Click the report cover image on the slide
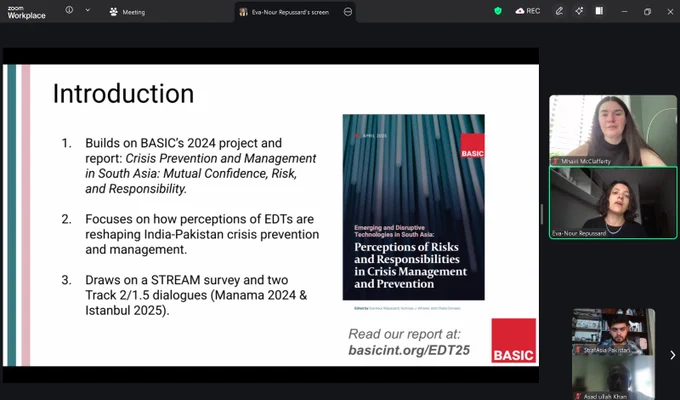The width and height of the screenshot is (680, 400). point(414,207)
